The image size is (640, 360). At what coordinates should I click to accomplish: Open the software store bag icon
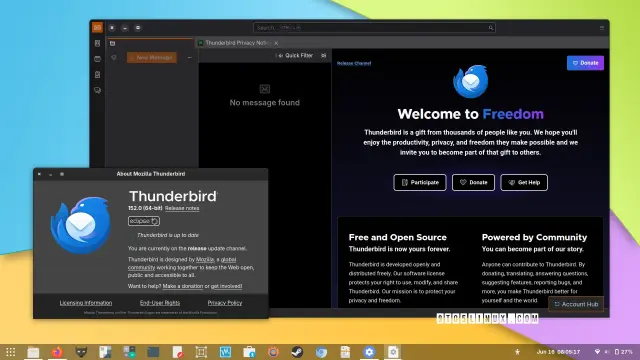click(249, 352)
